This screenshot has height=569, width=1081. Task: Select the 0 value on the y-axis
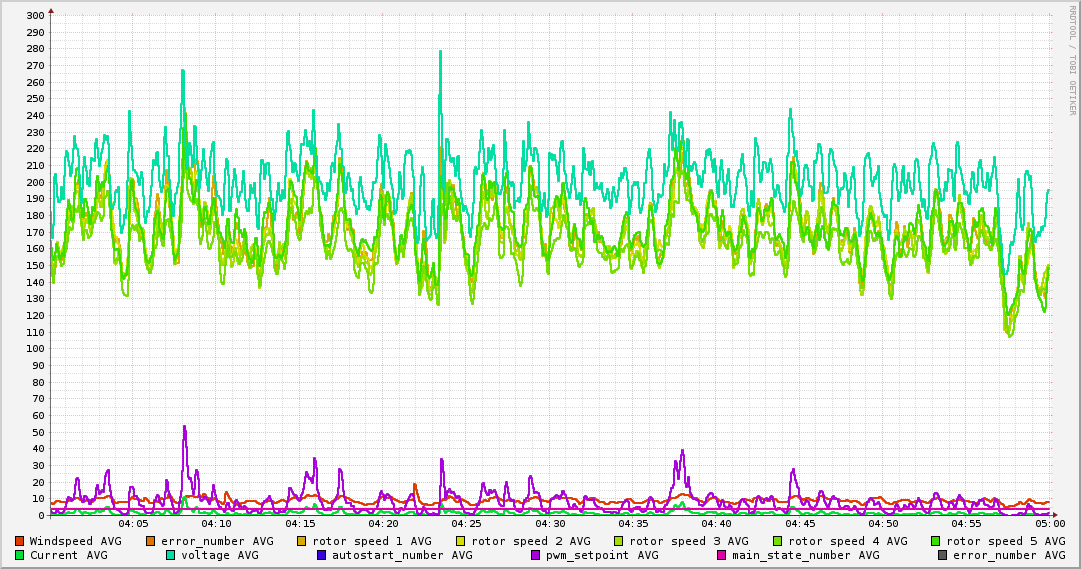(41, 516)
